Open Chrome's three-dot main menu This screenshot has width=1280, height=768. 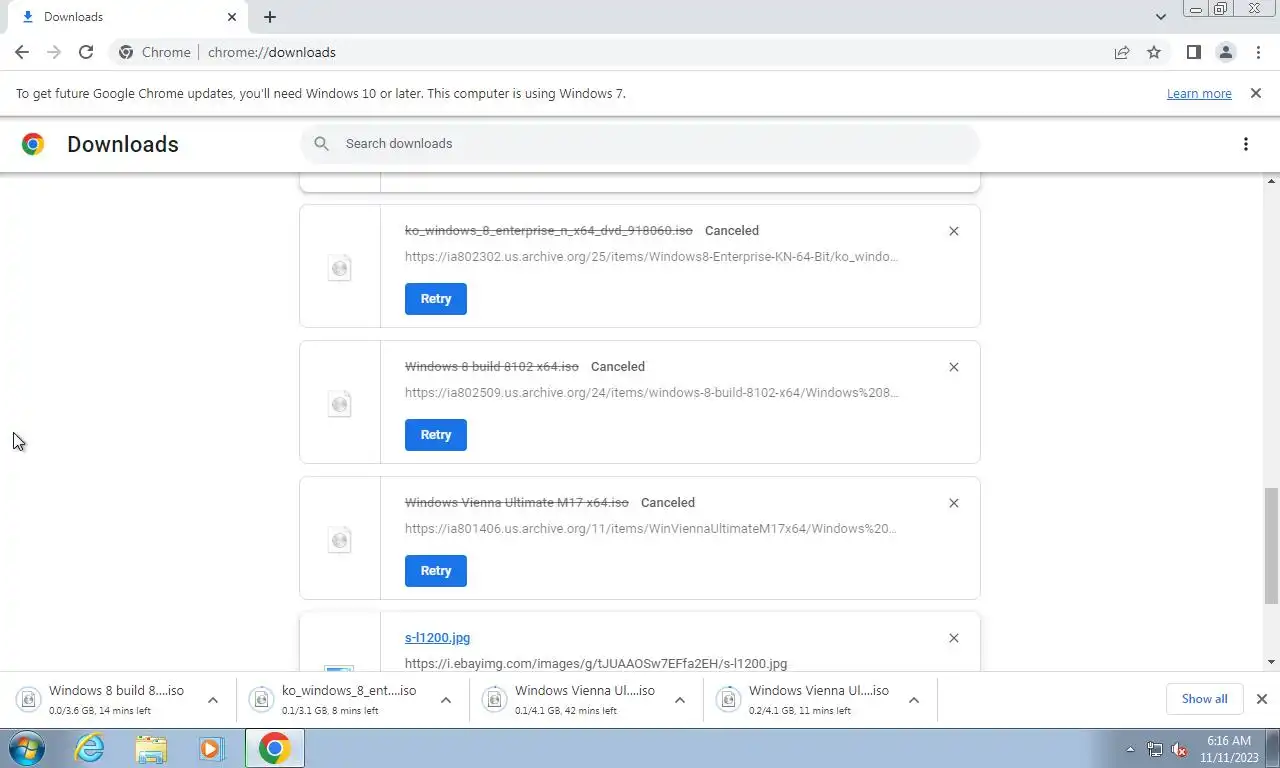(x=1258, y=52)
